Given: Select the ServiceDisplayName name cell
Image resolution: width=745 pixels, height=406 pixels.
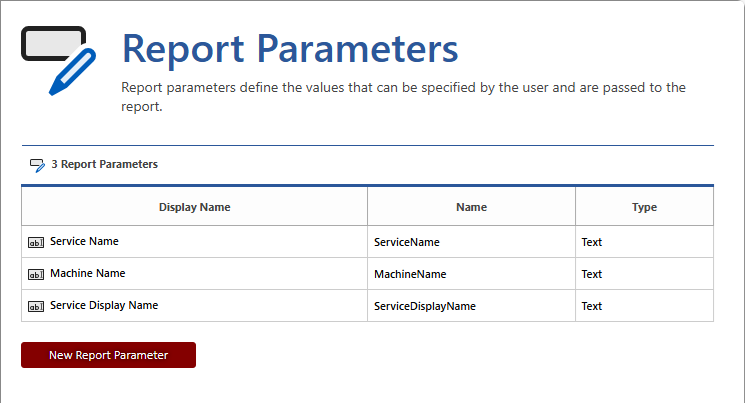Looking at the screenshot, I should tap(425, 306).
